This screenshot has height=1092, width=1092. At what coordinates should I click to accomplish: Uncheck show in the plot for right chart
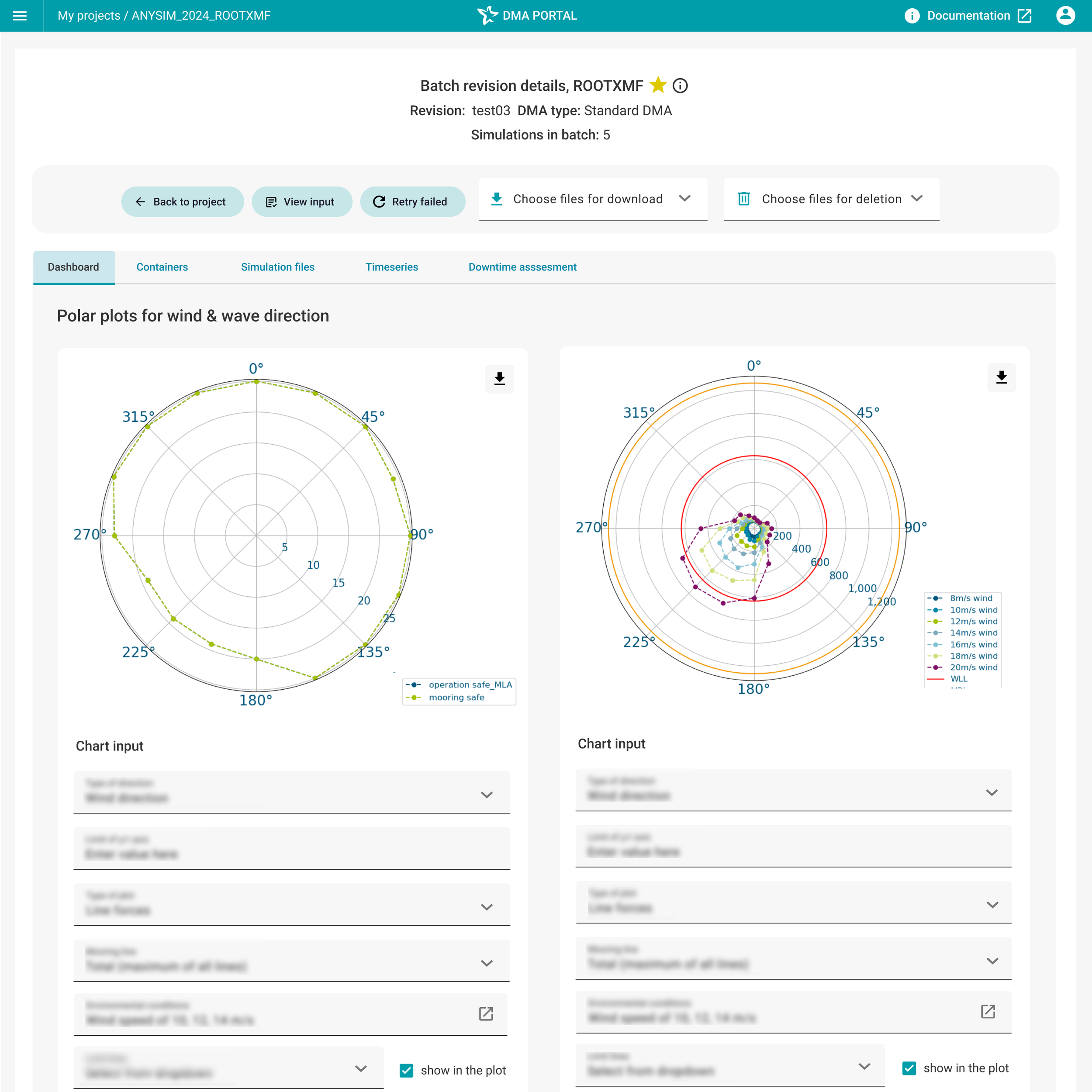coord(909,1068)
